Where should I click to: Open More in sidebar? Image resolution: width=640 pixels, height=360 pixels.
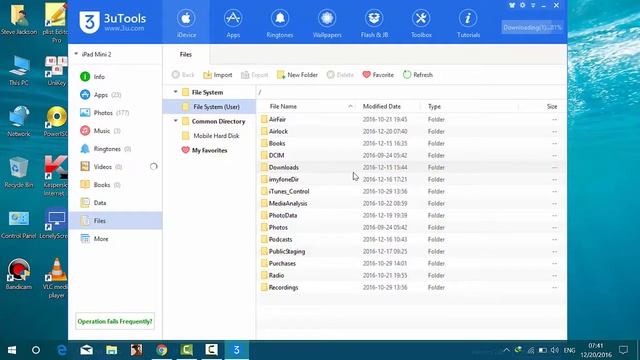pyautogui.click(x=115, y=239)
